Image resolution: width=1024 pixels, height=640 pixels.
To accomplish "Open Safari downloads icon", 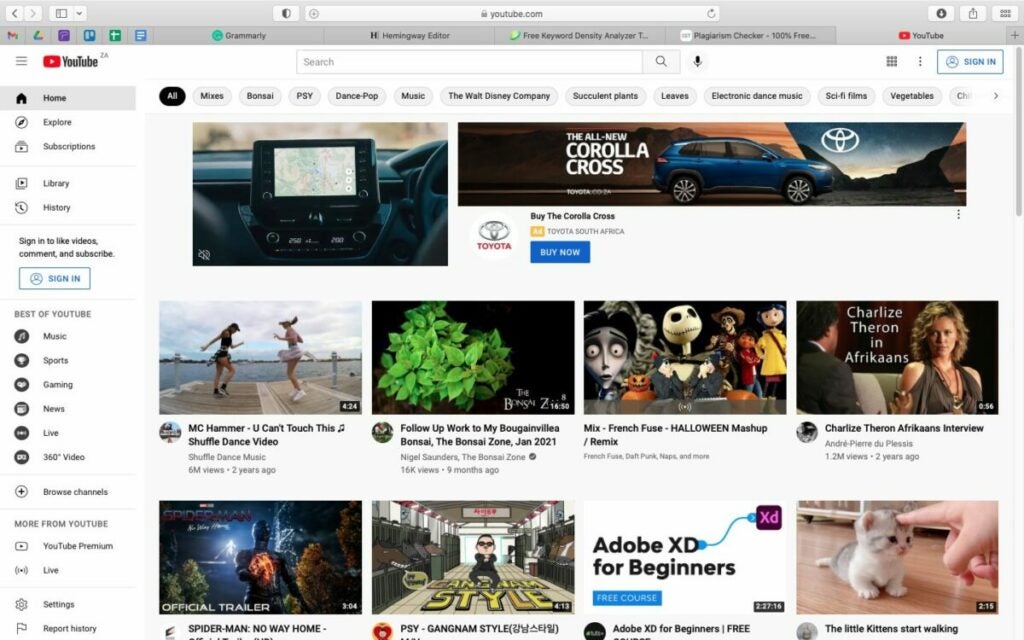I will [941, 13].
